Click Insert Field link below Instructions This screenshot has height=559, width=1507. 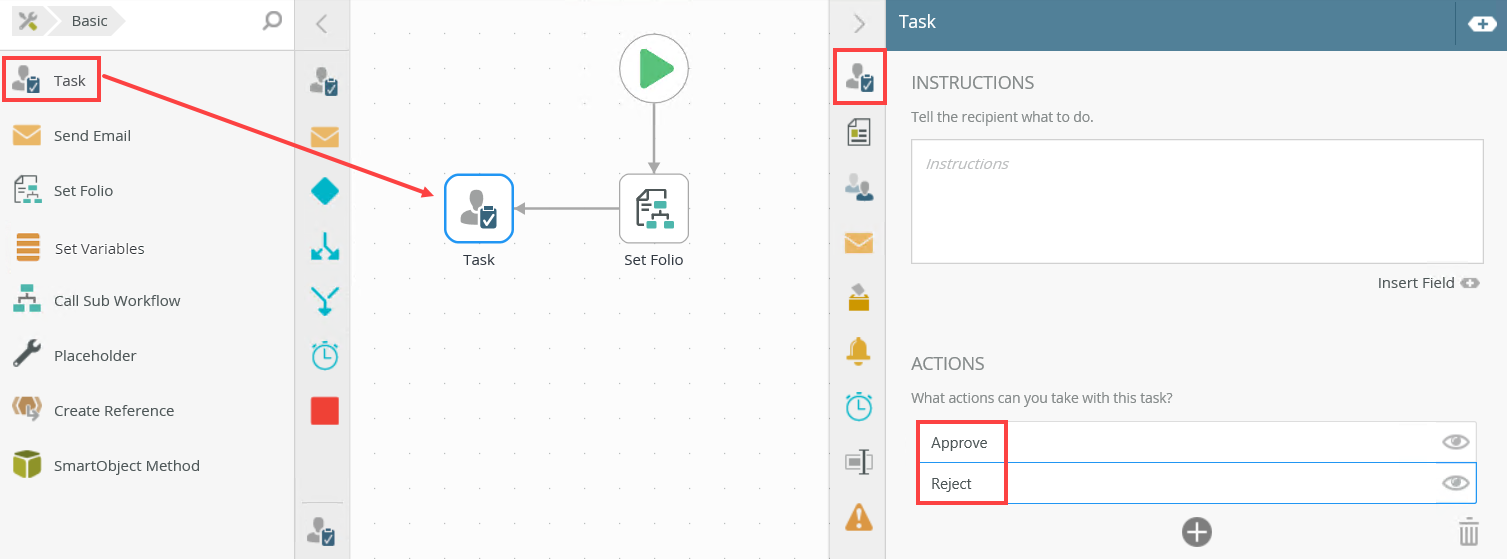pyautogui.click(x=1428, y=283)
